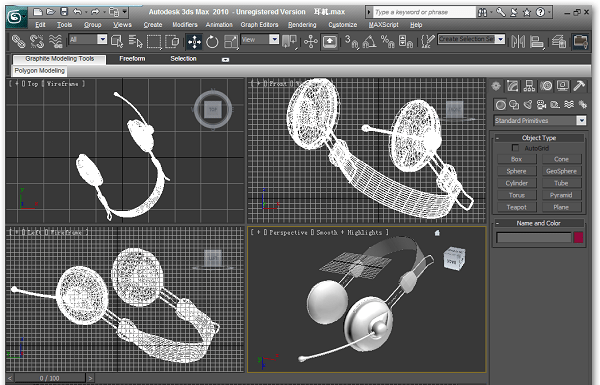Select the Unlink Selection tool
This screenshot has height=385, width=600.
click(x=37, y=41)
